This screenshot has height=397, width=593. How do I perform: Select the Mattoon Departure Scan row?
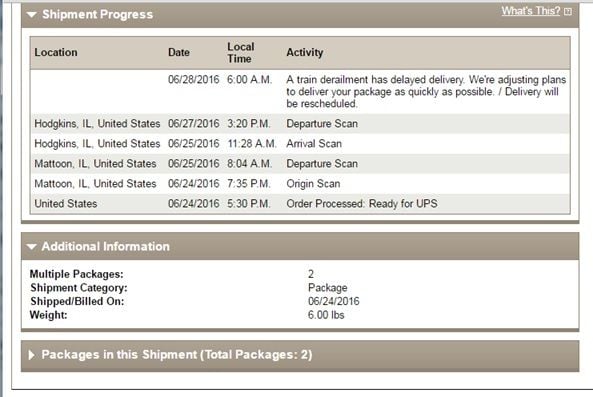[300, 164]
